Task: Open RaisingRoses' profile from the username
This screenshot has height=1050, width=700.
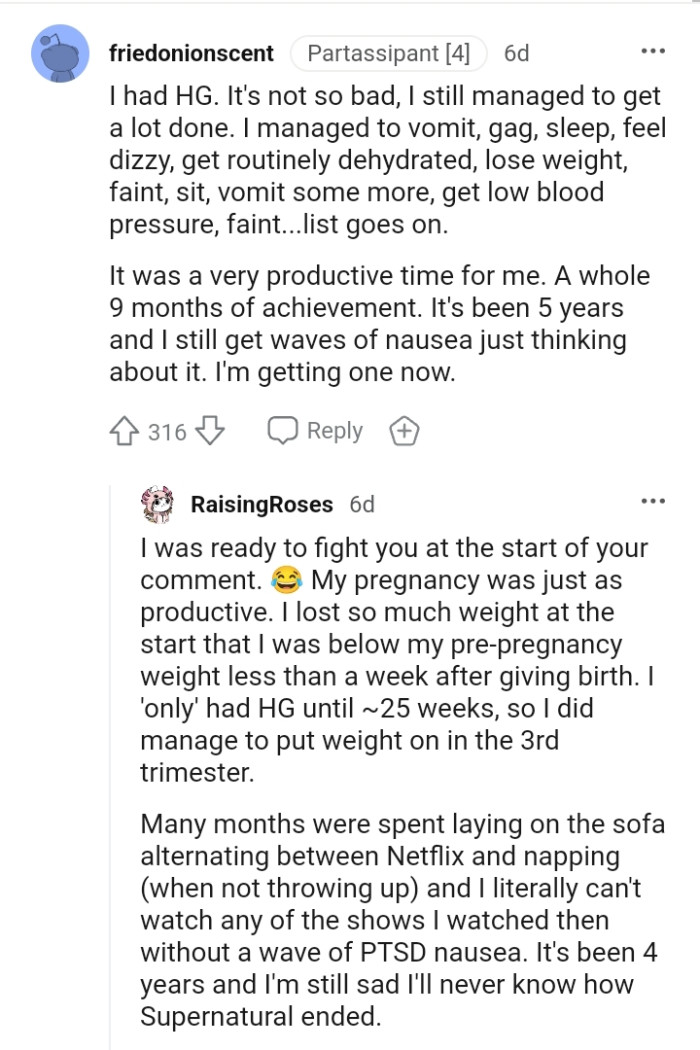Action: (260, 504)
